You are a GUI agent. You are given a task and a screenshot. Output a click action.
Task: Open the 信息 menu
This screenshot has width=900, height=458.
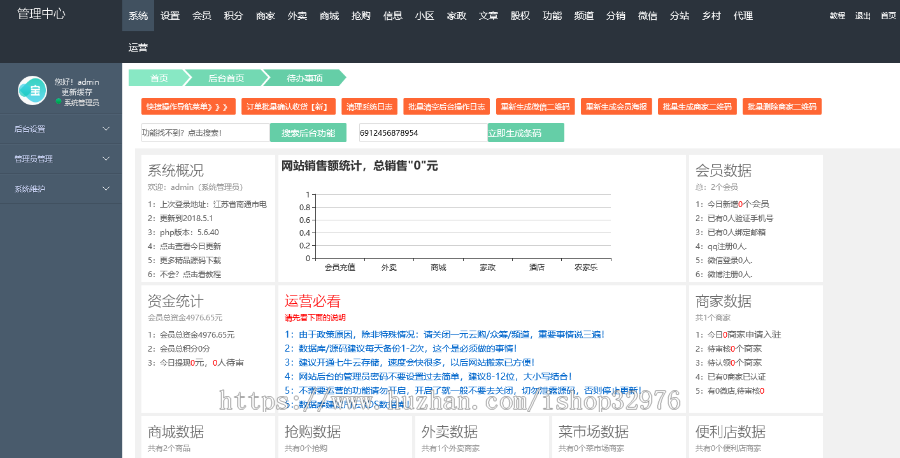click(393, 15)
